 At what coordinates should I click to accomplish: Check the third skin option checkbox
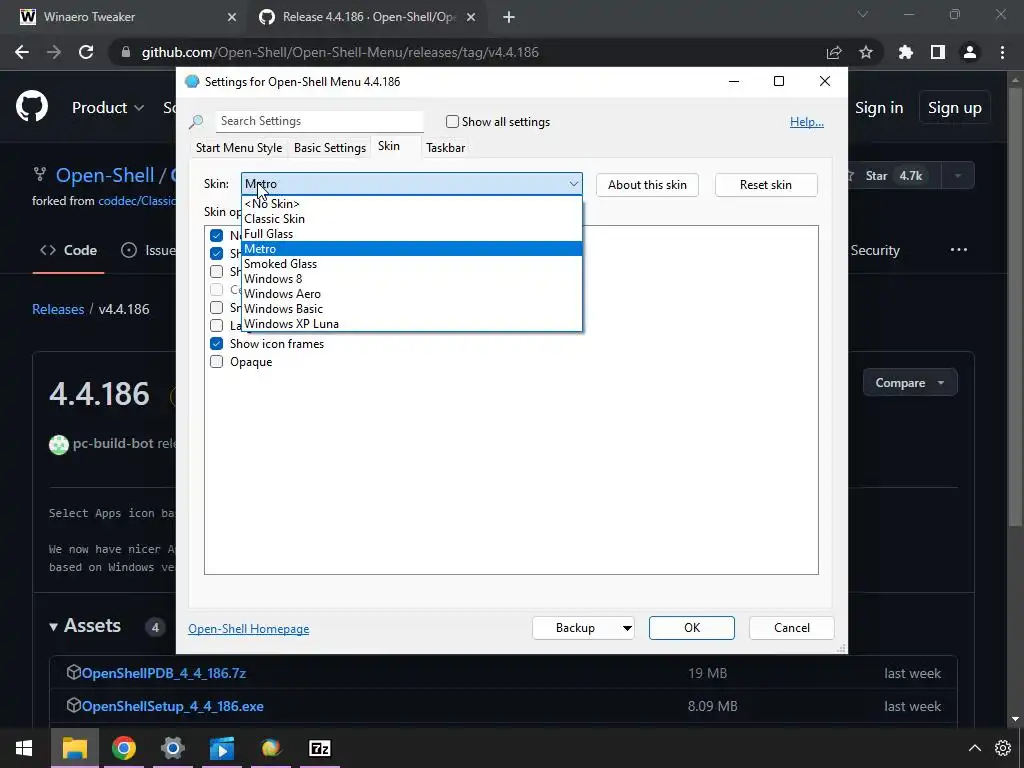tap(216, 271)
